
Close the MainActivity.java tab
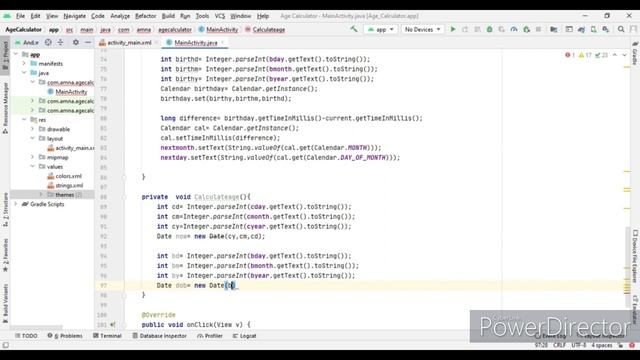pos(222,42)
